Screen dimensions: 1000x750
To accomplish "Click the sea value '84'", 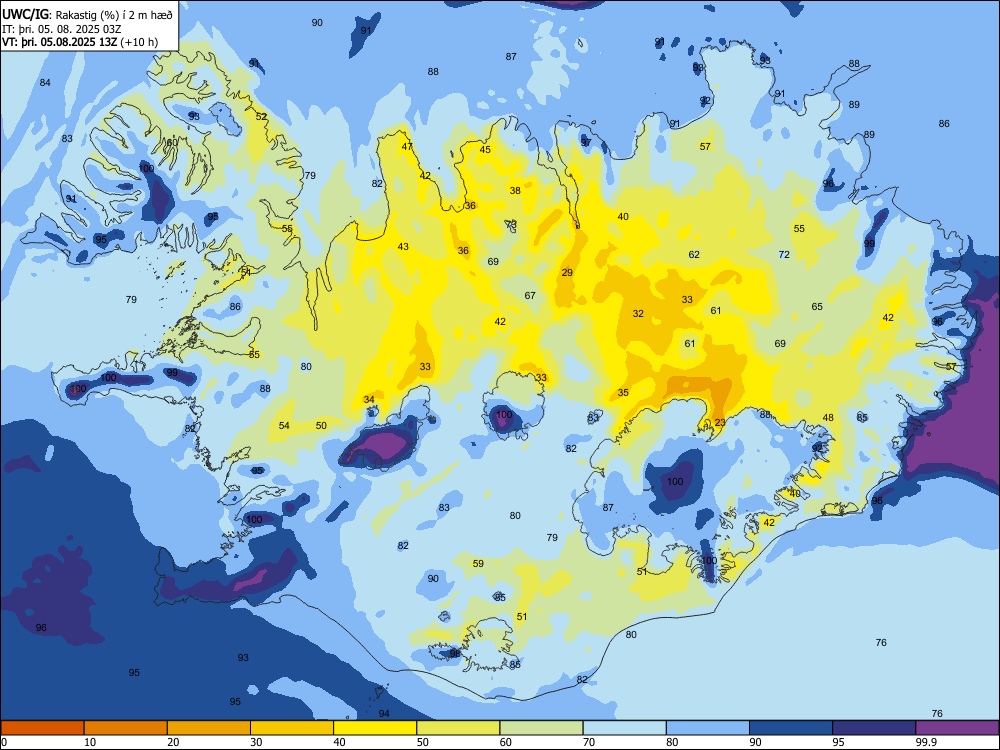I will [x=45, y=82].
